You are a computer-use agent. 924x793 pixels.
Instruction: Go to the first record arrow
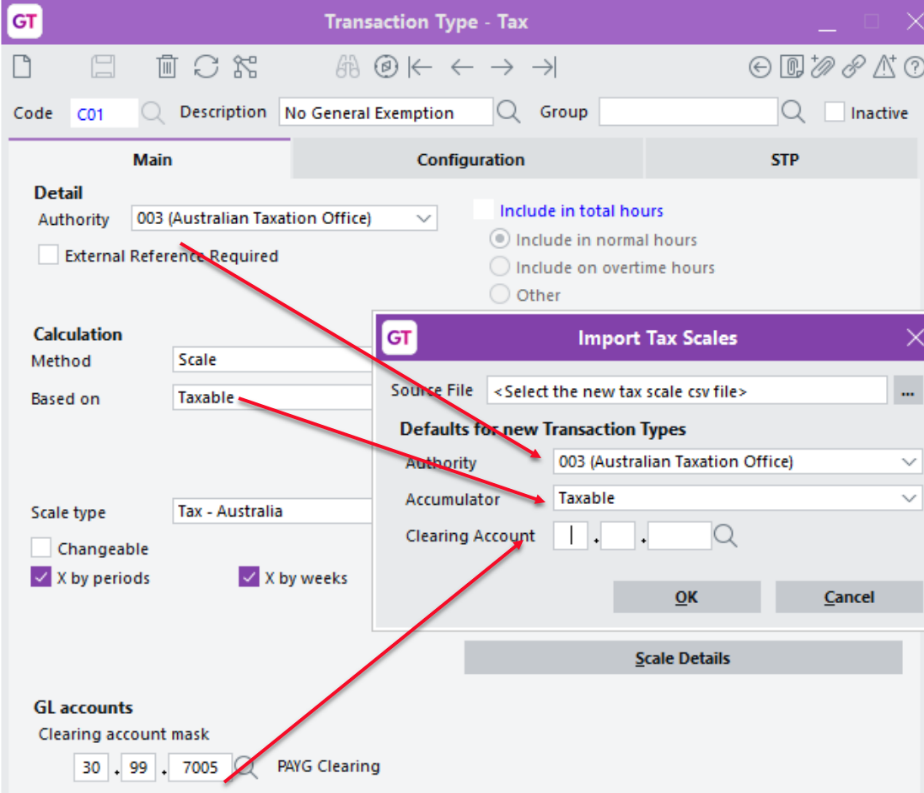pos(420,67)
